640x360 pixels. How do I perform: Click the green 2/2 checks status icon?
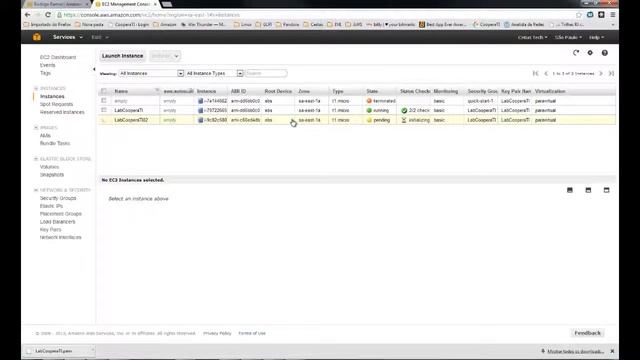(404, 111)
